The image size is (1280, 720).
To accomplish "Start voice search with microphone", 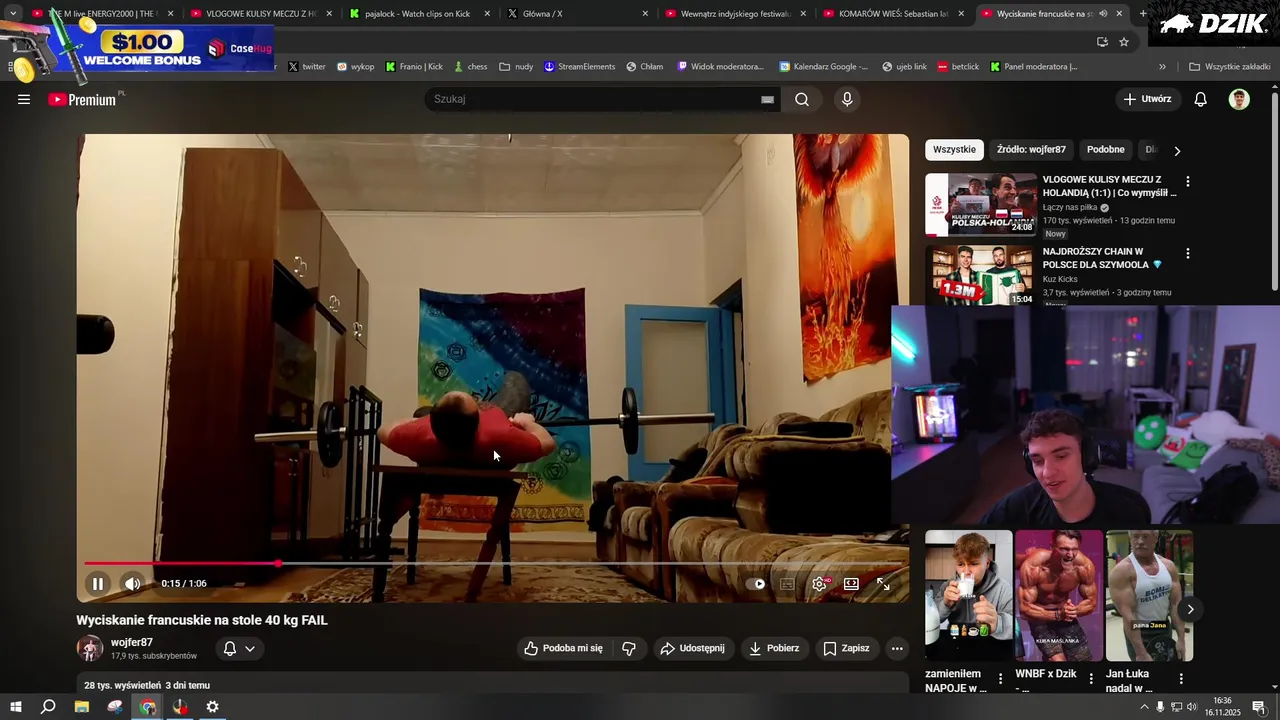I will (x=847, y=99).
